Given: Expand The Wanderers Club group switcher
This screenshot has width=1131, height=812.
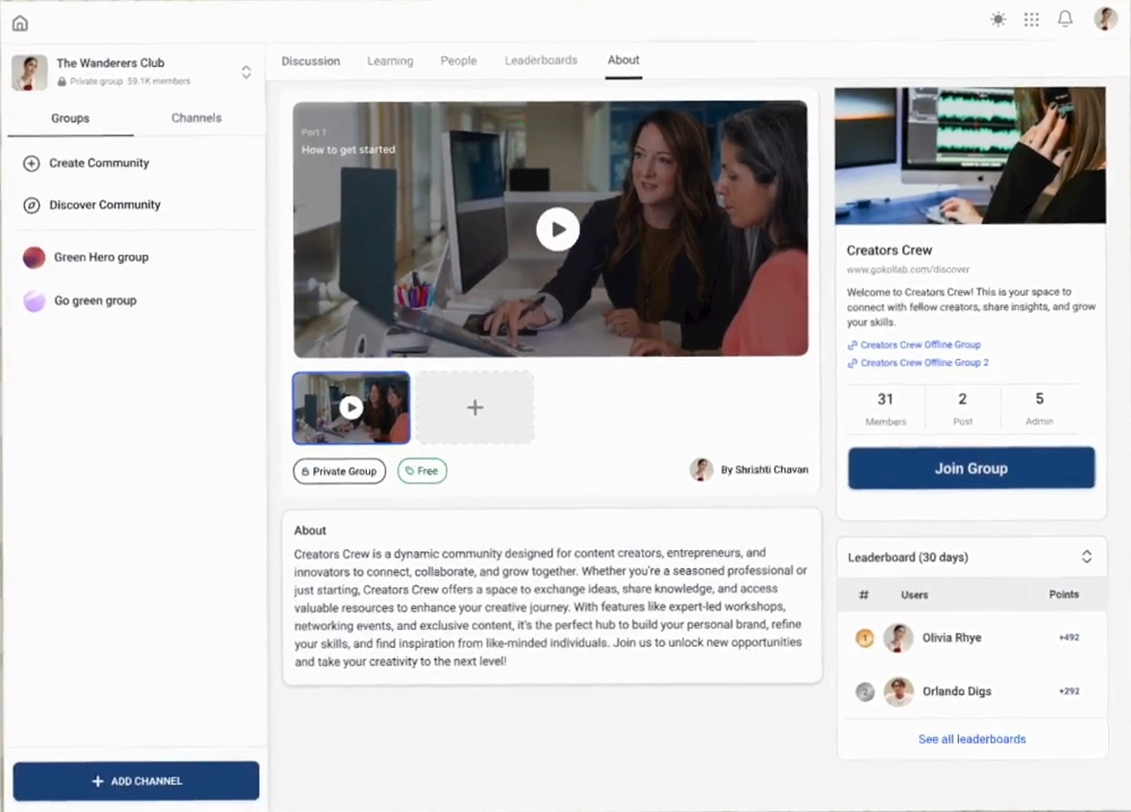Looking at the screenshot, I should pyautogui.click(x=246, y=72).
